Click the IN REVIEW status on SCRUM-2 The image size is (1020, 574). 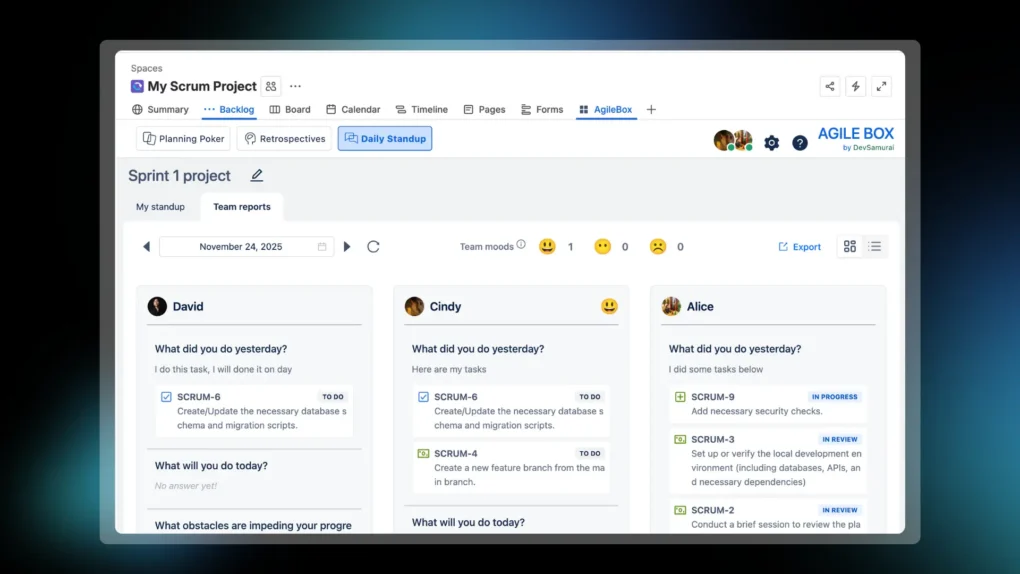pyautogui.click(x=839, y=510)
